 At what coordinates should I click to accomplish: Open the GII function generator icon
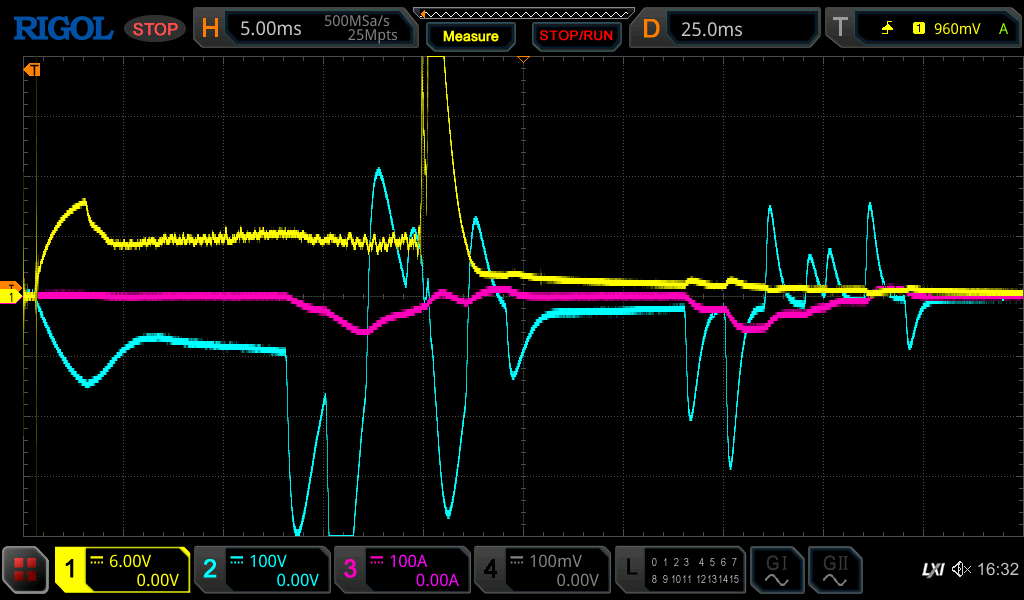[834, 570]
